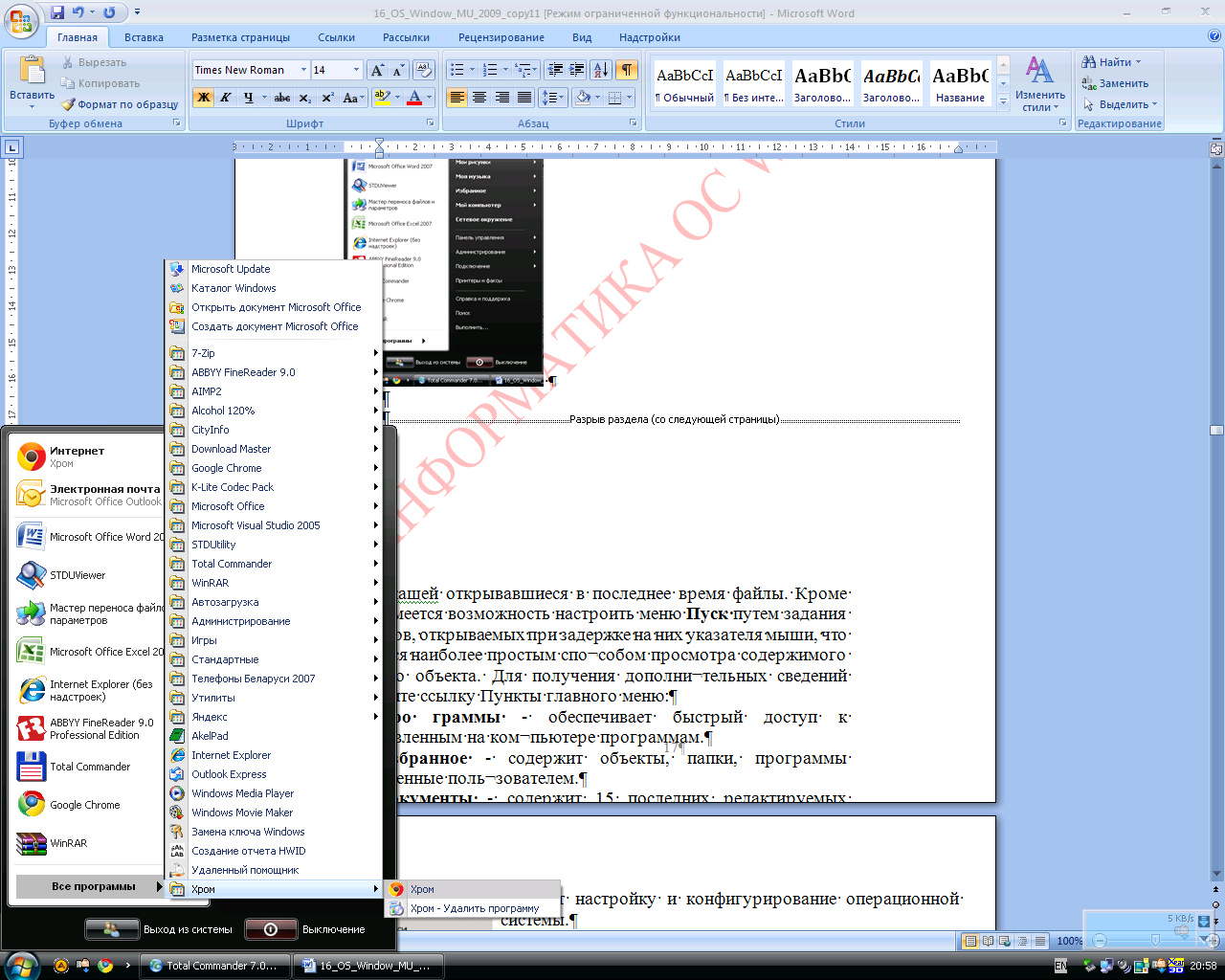The height and width of the screenshot is (980, 1225).
Task: Open Вставка ribbon tab
Action: [144, 37]
